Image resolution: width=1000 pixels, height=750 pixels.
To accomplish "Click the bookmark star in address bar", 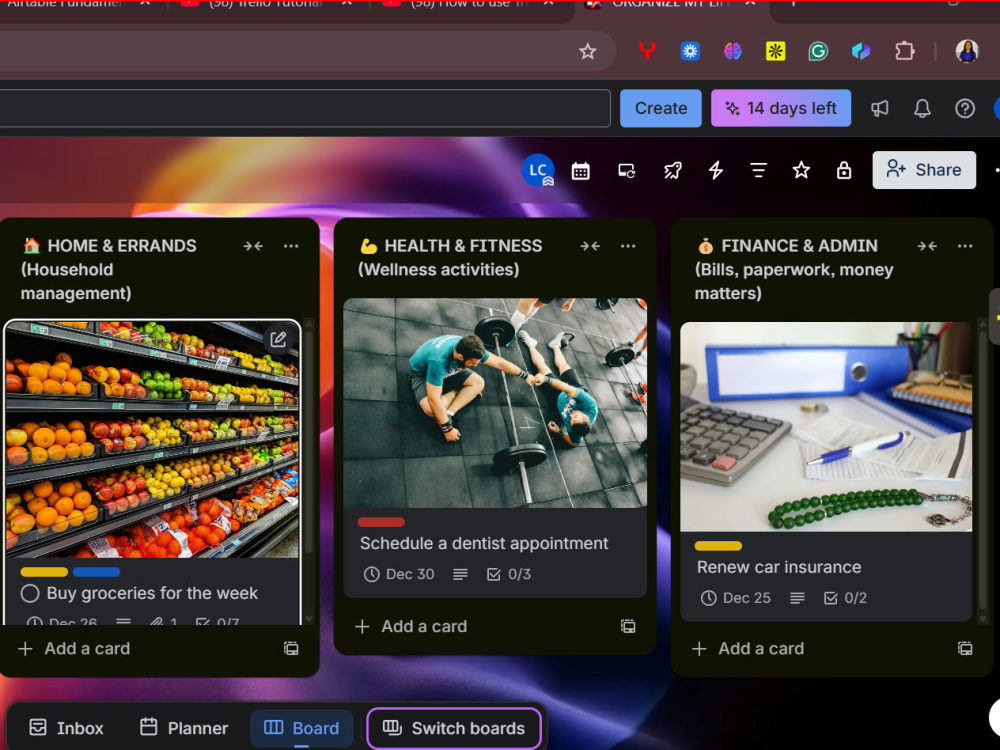I will pos(587,51).
